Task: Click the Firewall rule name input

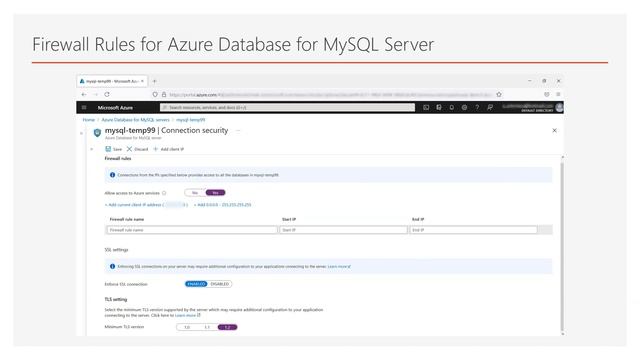Action: click(192, 230)
